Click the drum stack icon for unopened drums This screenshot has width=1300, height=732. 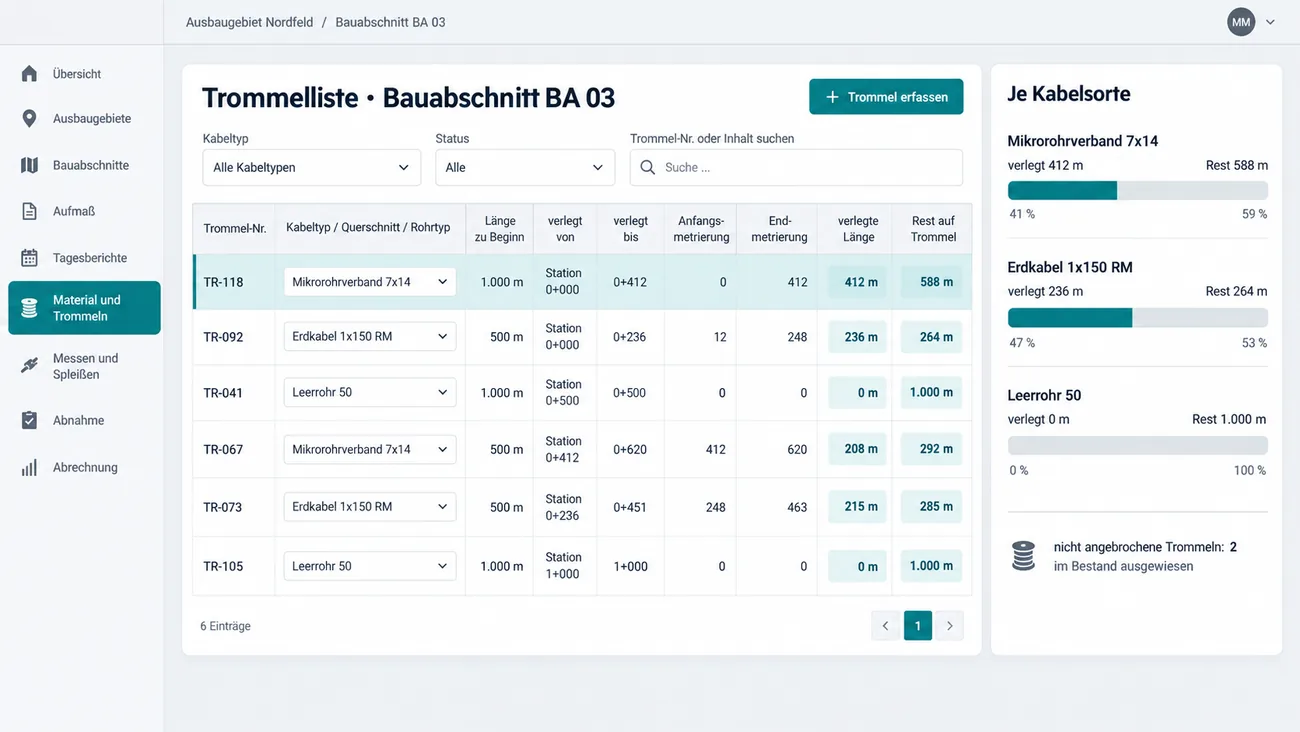[1023, 556]
